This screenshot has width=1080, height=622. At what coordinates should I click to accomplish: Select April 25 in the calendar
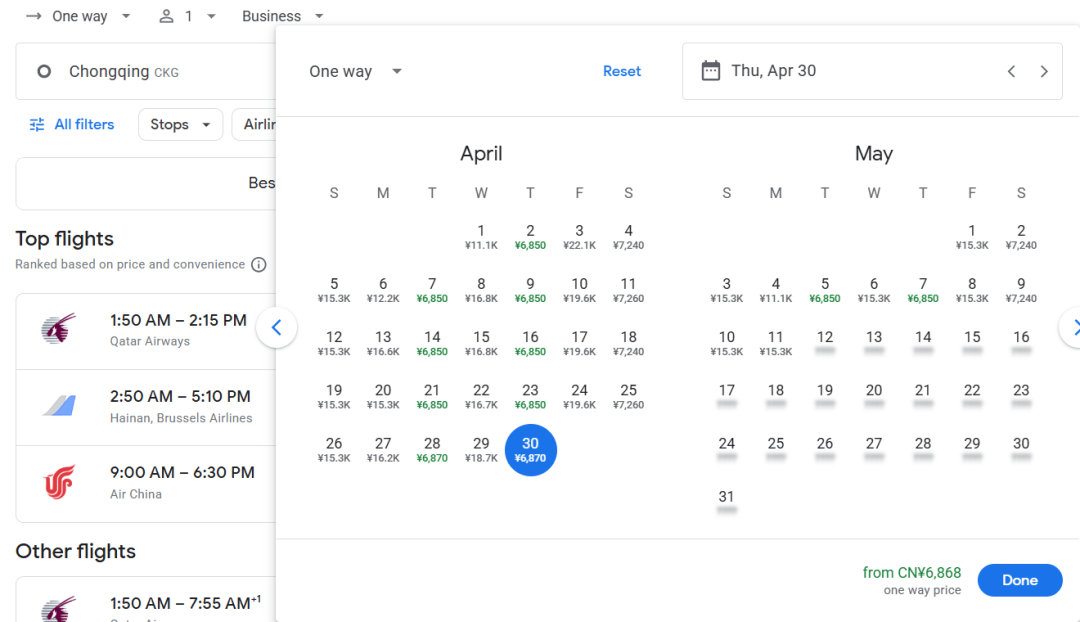click(628, 396)
